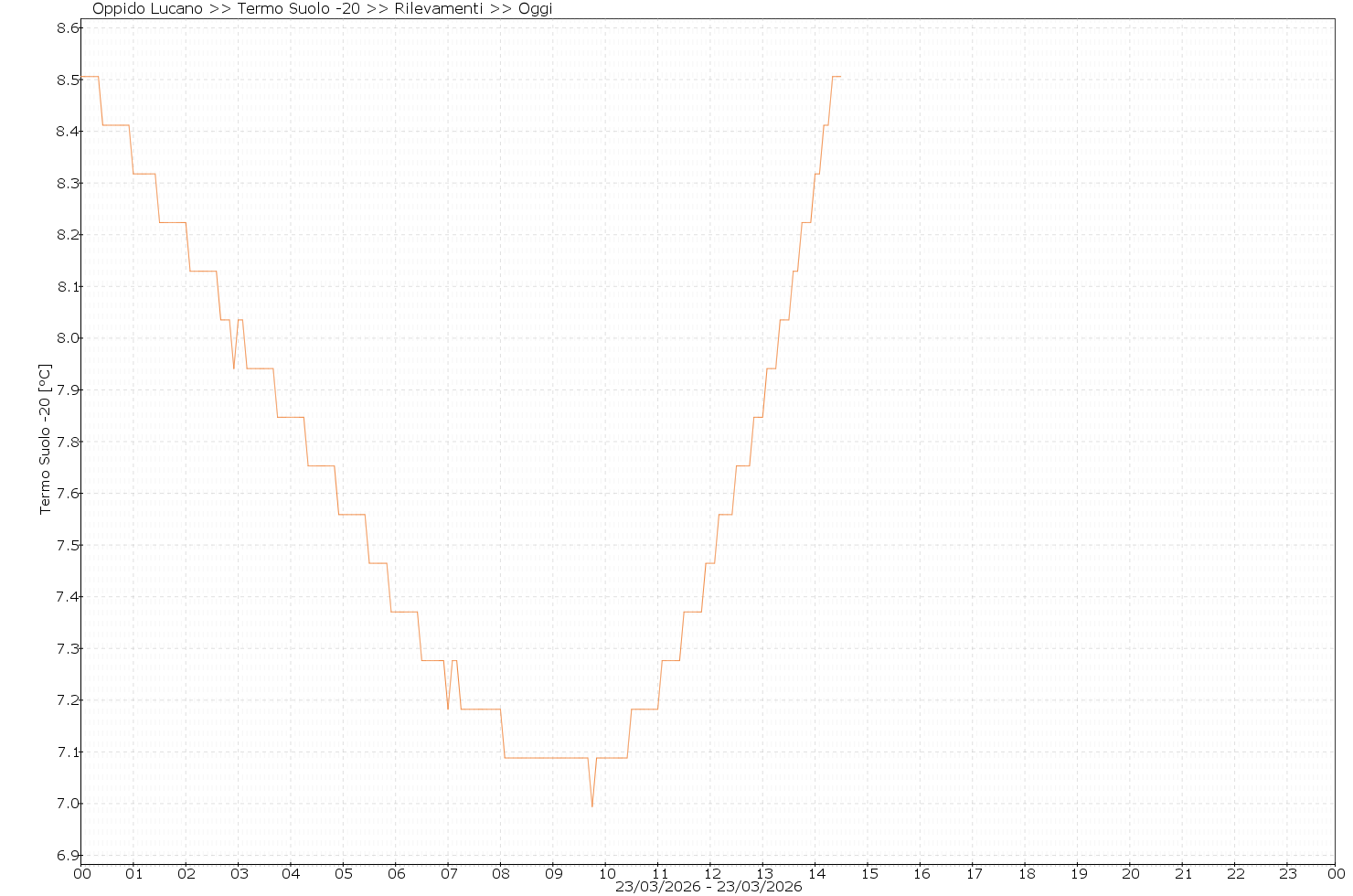Image resolution: width=1353 pixels, height=896 pixels.
Task: Click the orange line's starting point at 8.5
Action: click(83, 77)
